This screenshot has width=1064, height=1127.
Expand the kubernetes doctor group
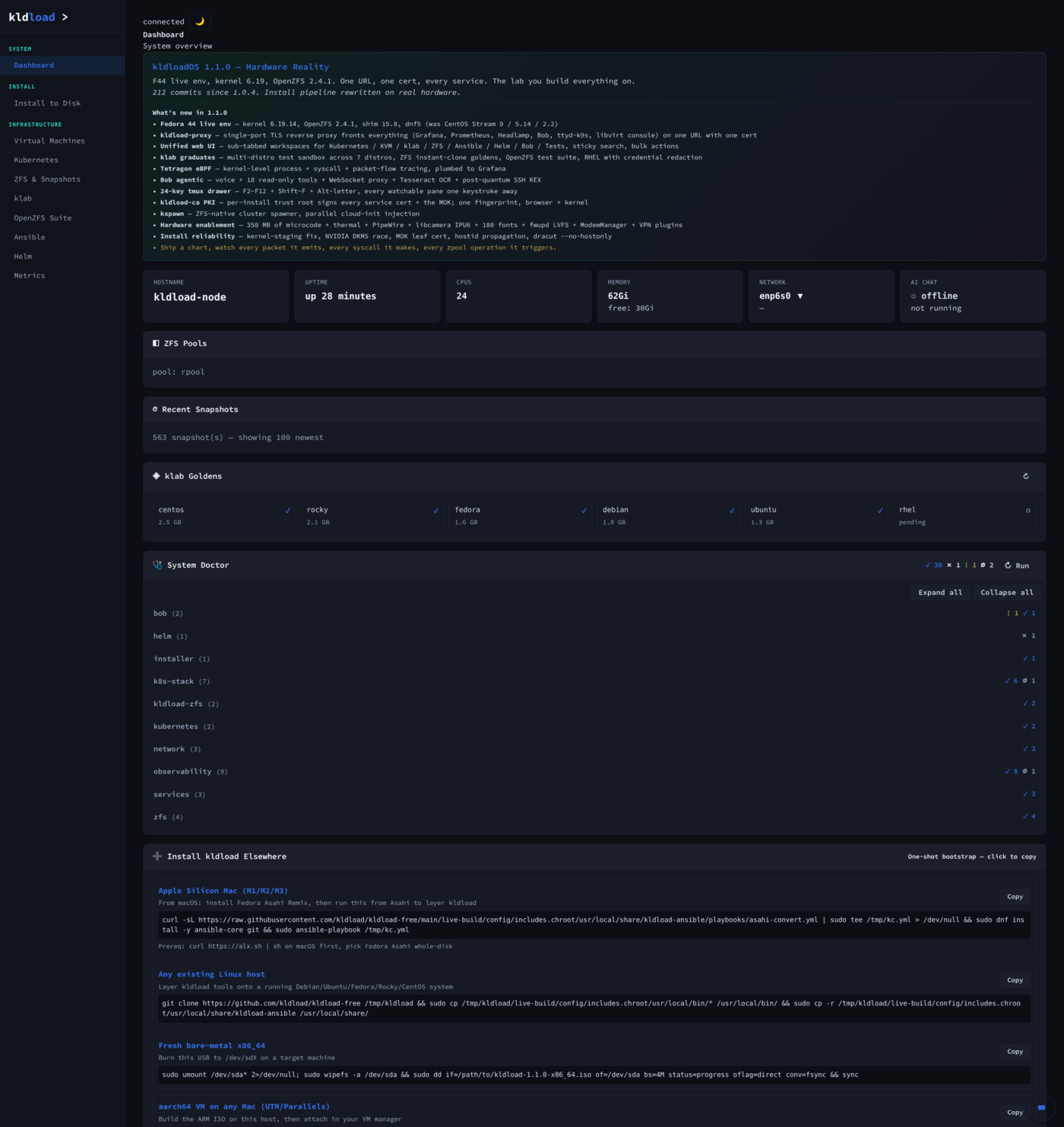pos(594,727)
